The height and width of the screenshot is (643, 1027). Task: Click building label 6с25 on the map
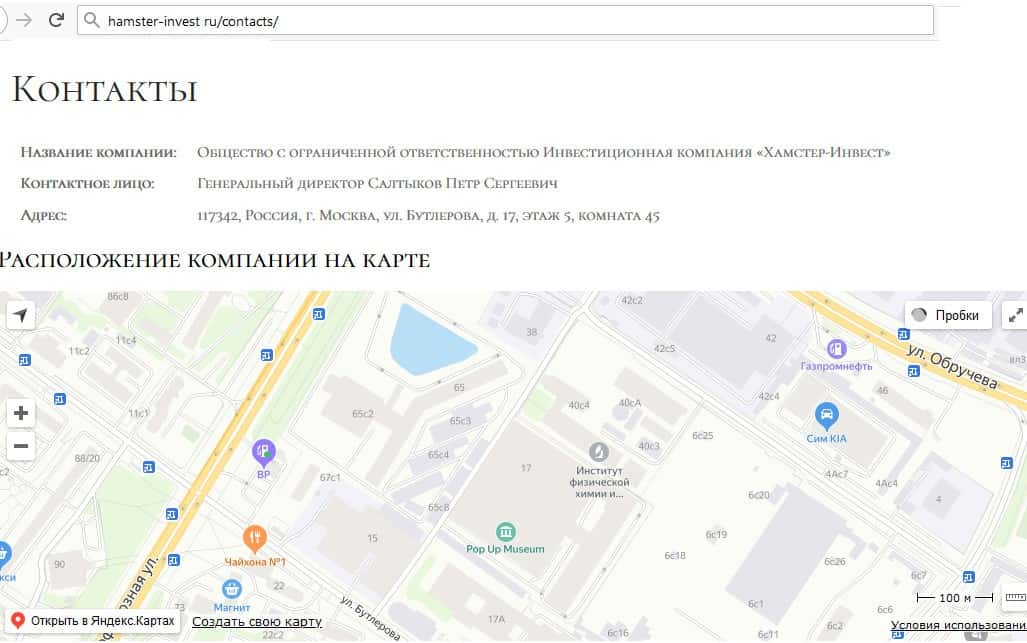(x=703, y=435)
